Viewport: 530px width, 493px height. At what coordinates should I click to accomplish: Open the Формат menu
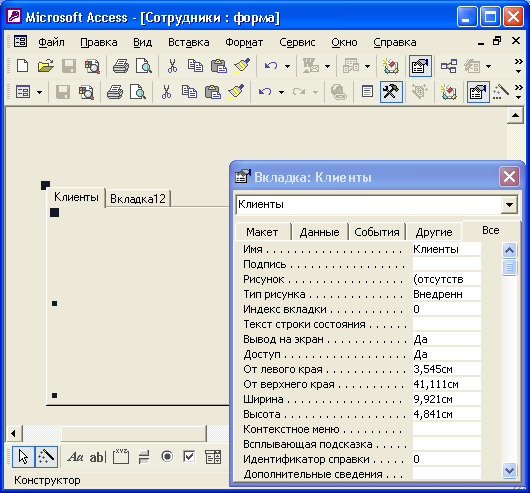244,43
